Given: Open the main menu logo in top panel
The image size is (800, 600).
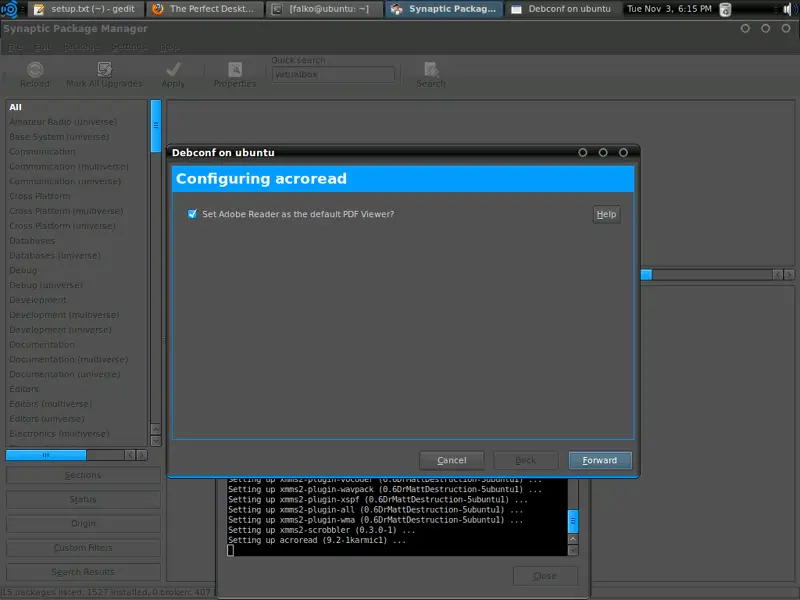Looking at the screenshot, I should (x=10, y=9).
